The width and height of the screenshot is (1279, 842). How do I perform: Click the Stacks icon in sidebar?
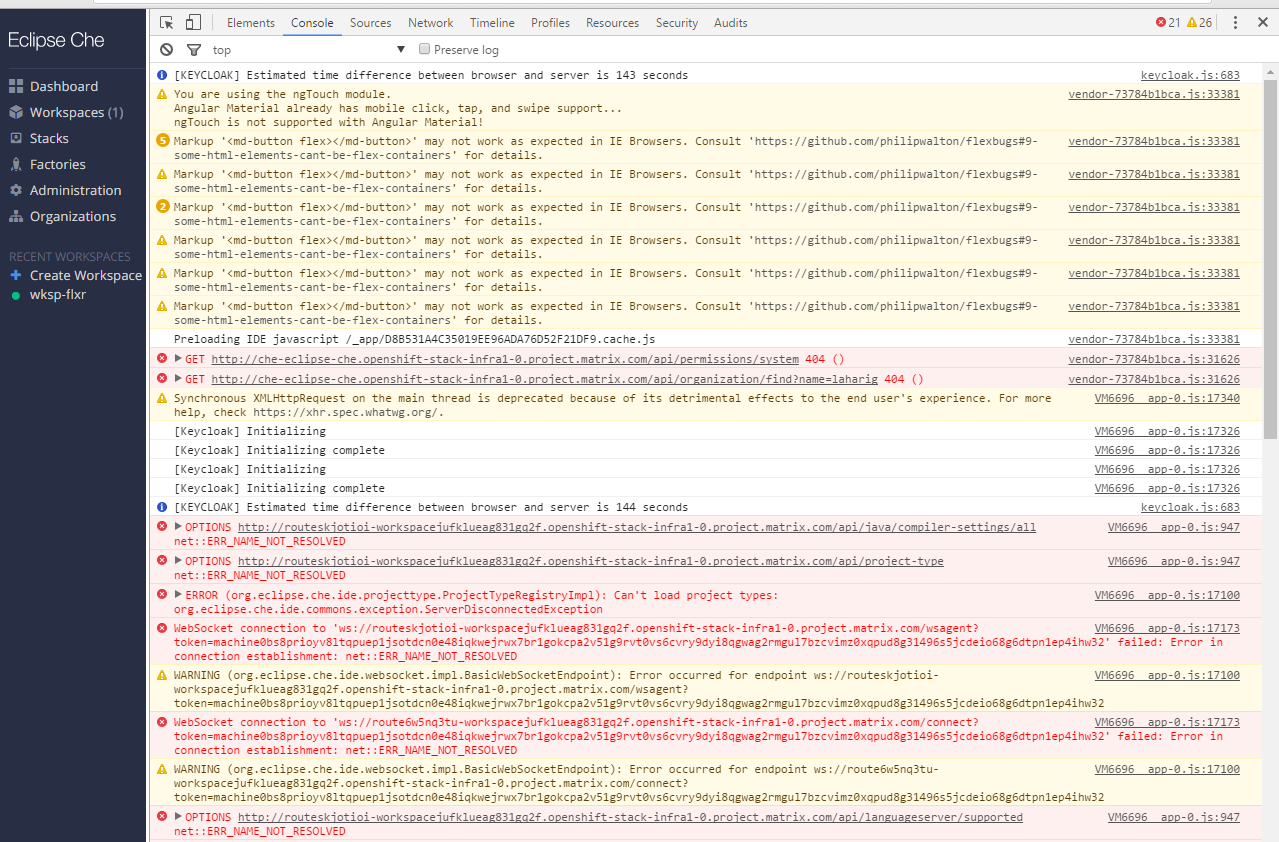(15, 138)
